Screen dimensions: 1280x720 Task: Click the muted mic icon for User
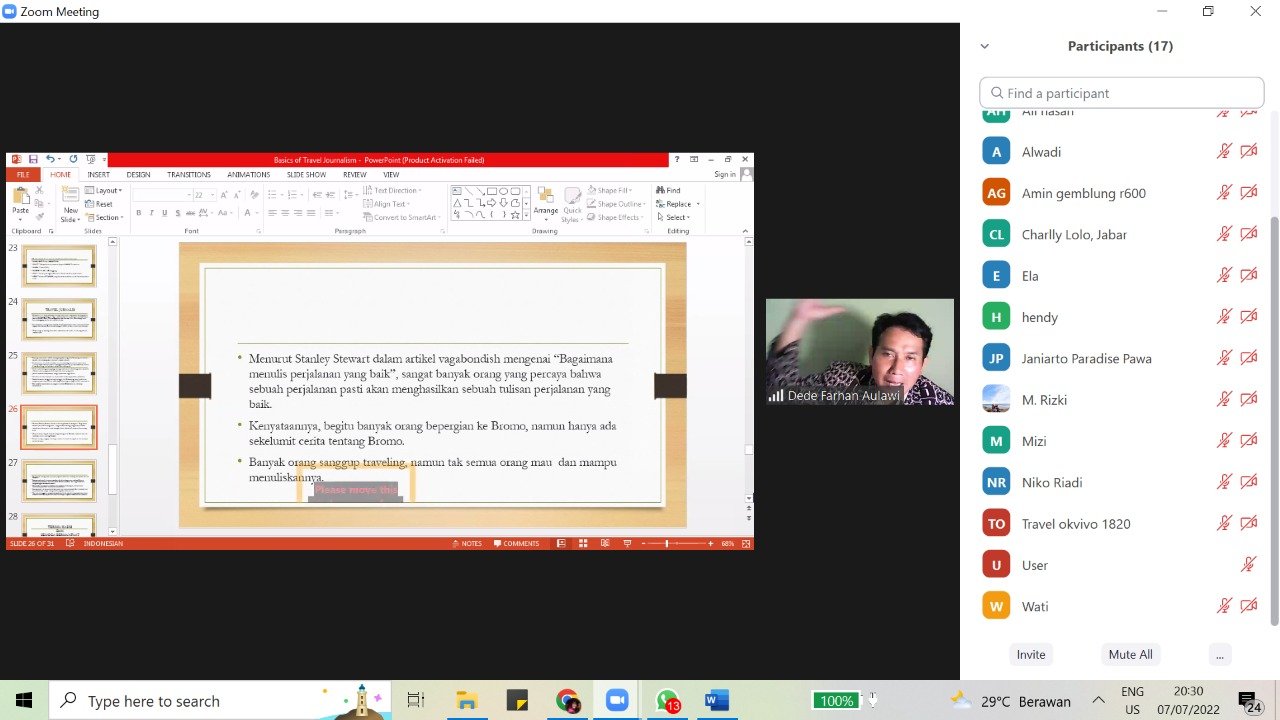tap(1249, 565)
